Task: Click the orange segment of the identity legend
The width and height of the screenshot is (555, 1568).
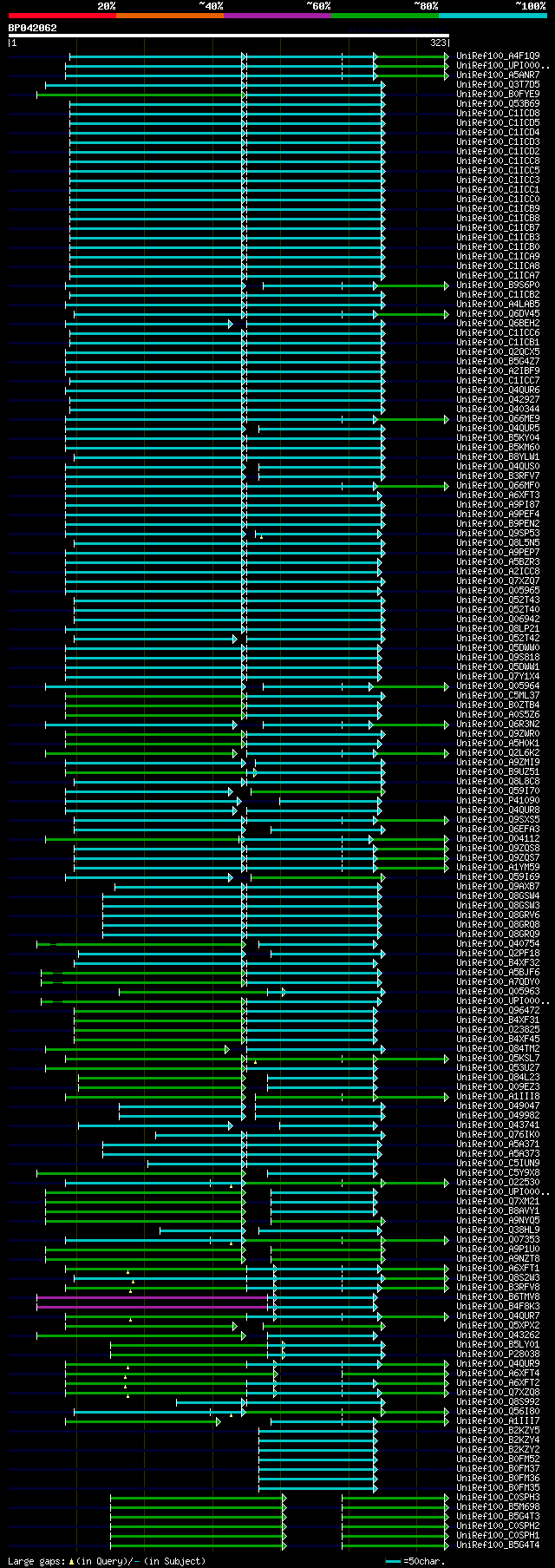Action: tap(169, 15)
